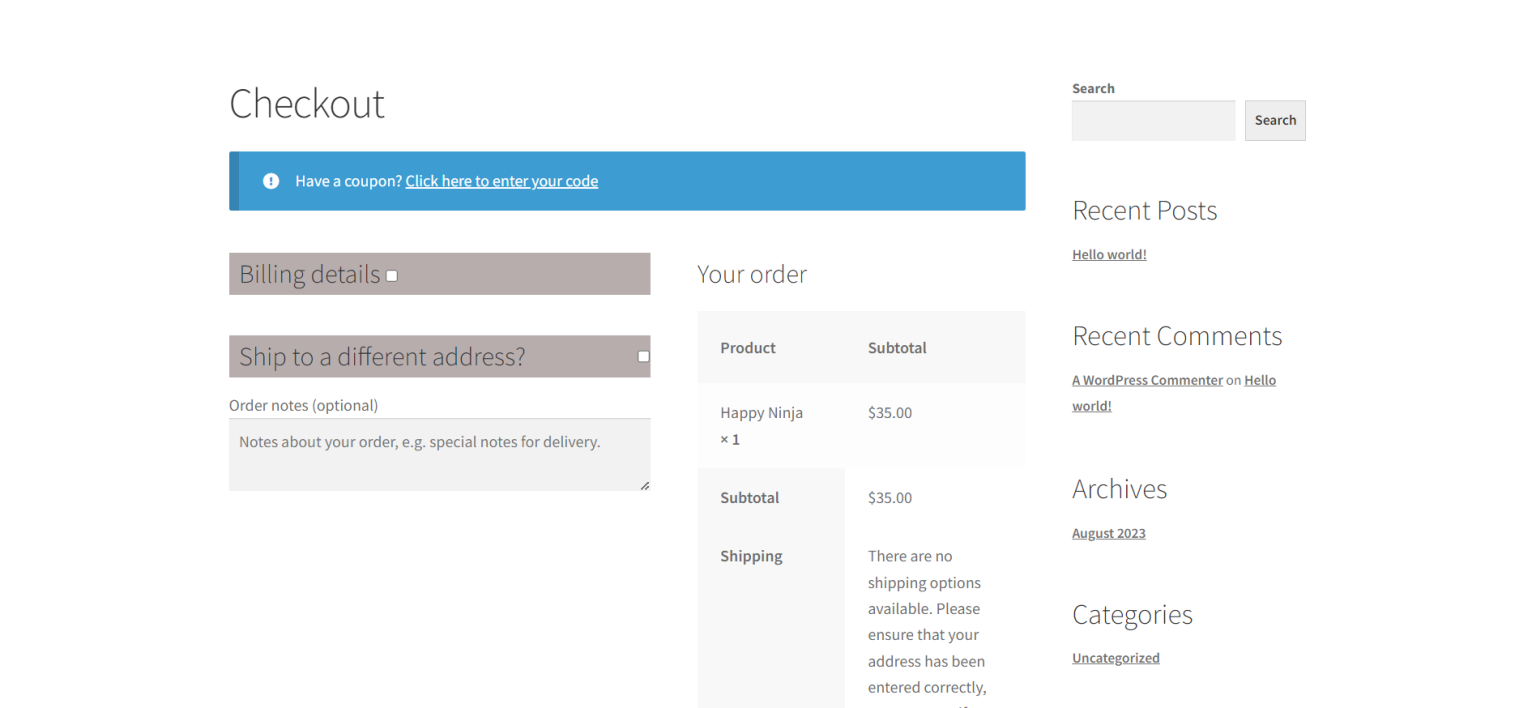The image size is (1536, 708).
Task: Open the Hello world! recent post
Action: pyautogui.click(x=1109, y=254)
